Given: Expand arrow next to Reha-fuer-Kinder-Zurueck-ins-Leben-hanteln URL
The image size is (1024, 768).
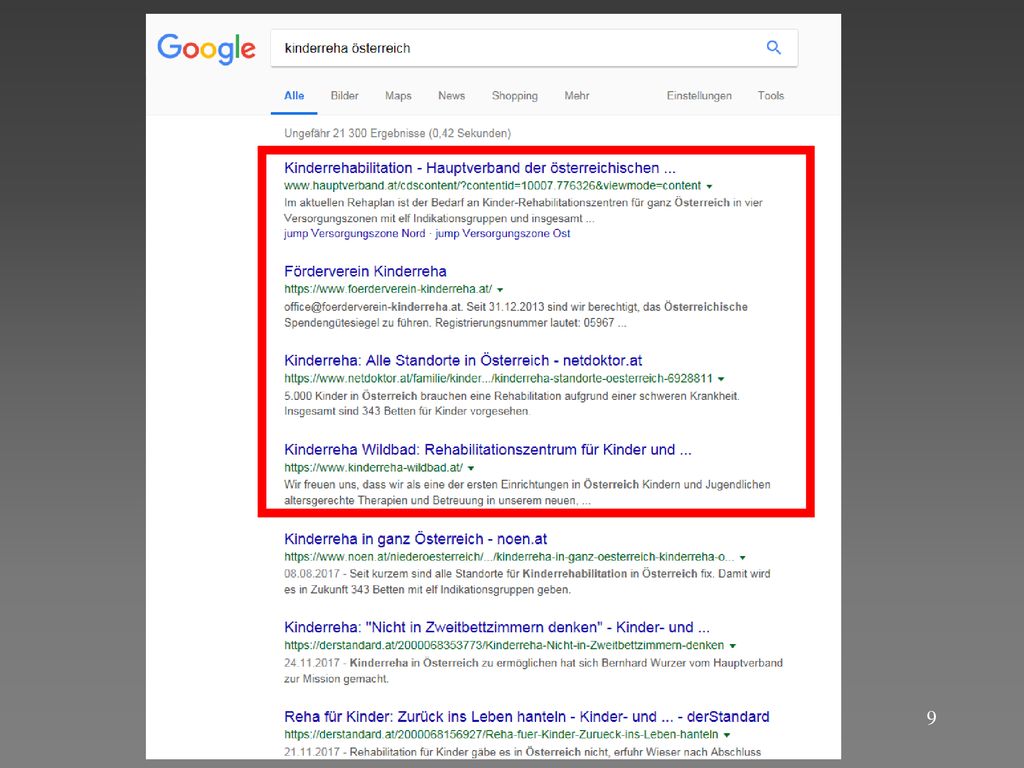Looking at the screenshot, I should coord(727,735).
